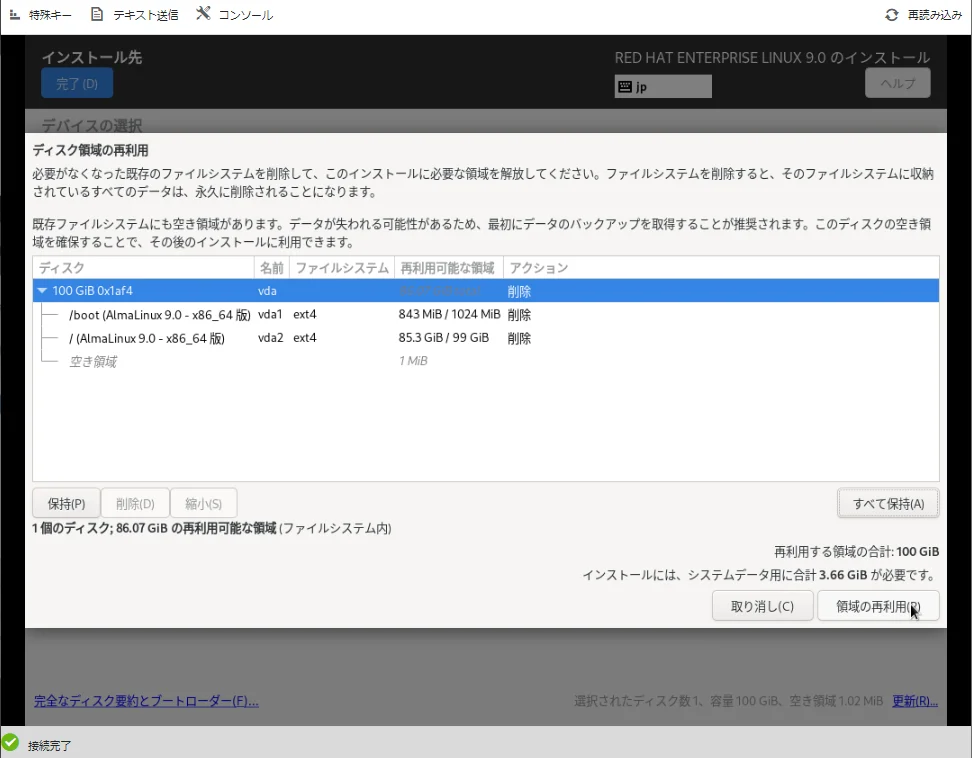Click the green 接続完了 status icon
Screen dimensions: 972x758
(11, 743)
